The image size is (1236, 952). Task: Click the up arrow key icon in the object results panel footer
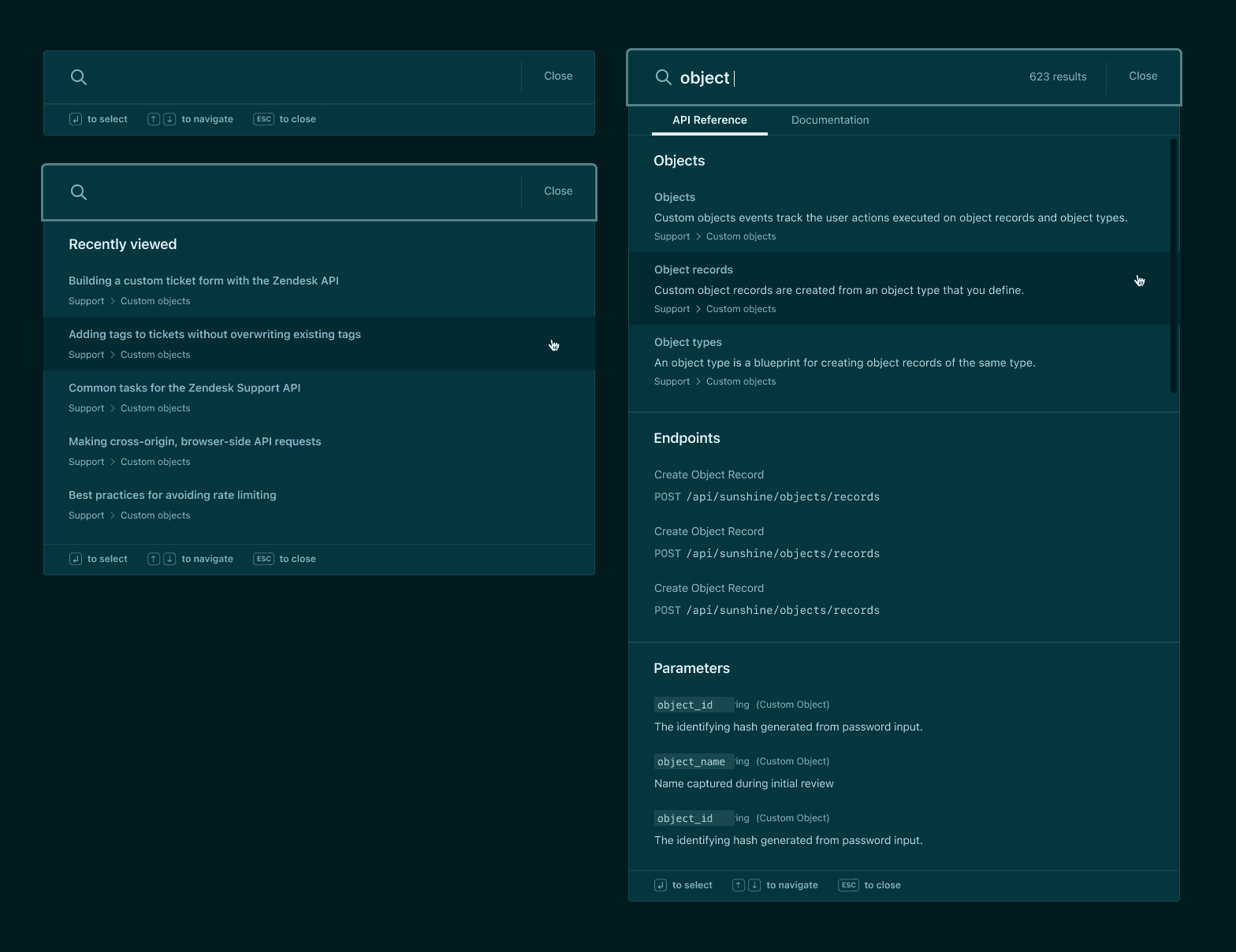(739, 885)
